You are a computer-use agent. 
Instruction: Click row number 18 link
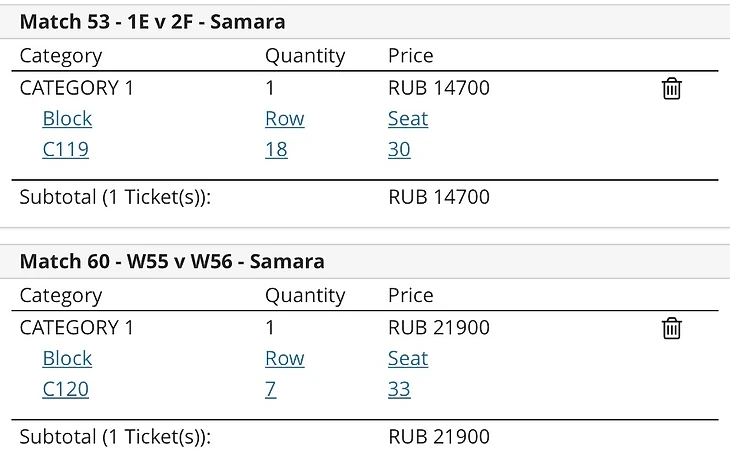pos(276,150)
